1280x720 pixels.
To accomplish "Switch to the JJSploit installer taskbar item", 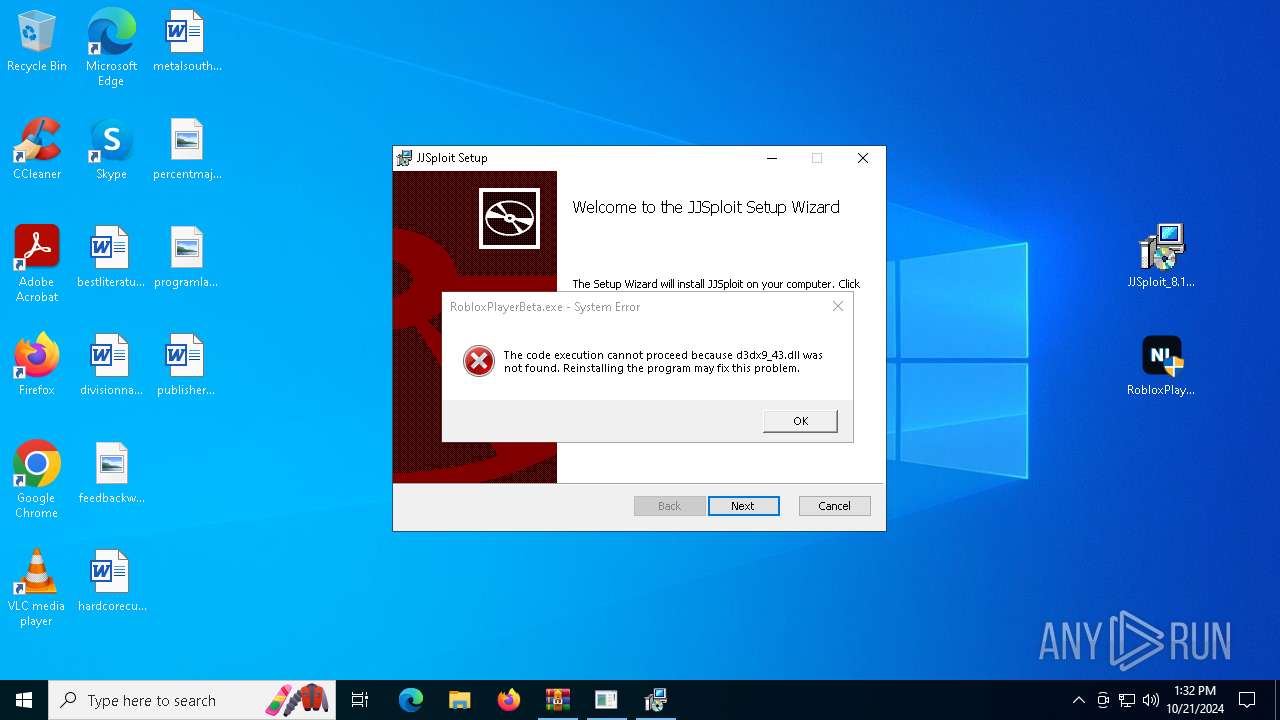I will click(655, 700).
